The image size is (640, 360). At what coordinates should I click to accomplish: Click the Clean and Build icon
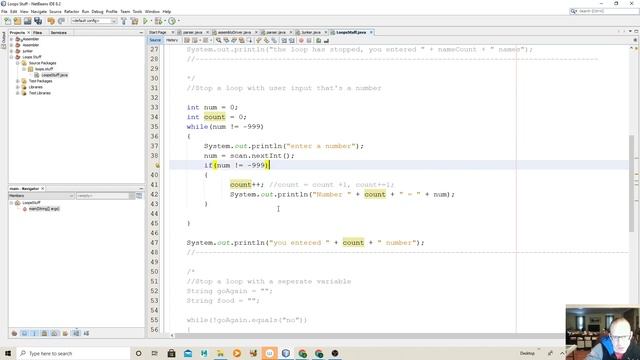click(x=134, y=21)
